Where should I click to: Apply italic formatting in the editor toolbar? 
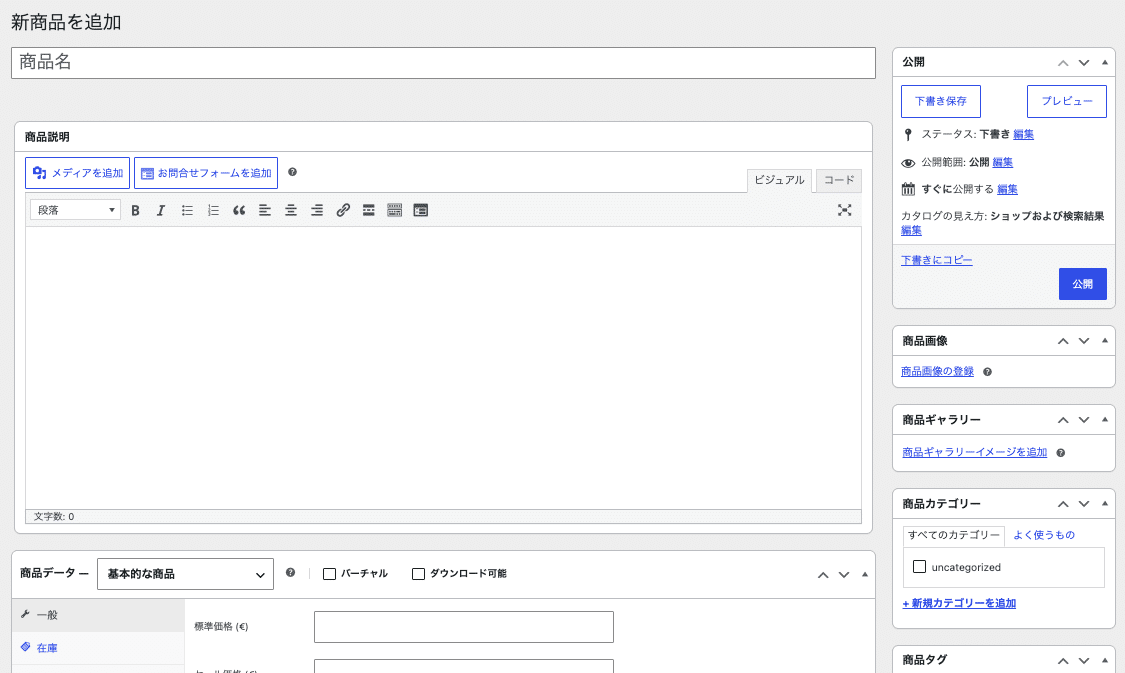click(x=161, y=210)
